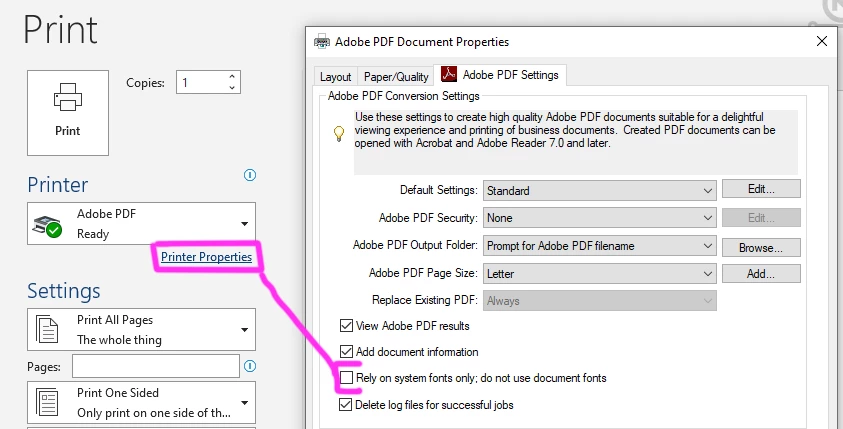Uncheck Add document information
Image resolution: width=843 pixels, height=429 pixels.
(346, 352)
